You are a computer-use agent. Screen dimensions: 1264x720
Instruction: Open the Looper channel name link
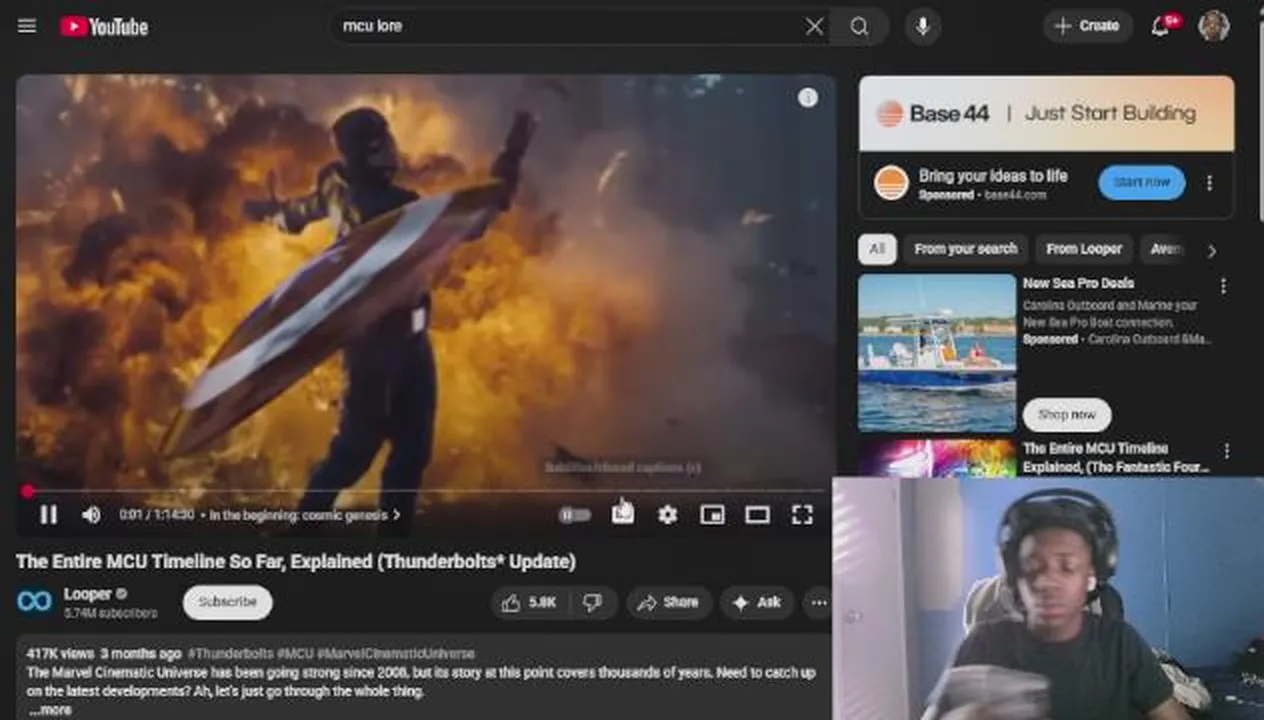tap(88, 594)
